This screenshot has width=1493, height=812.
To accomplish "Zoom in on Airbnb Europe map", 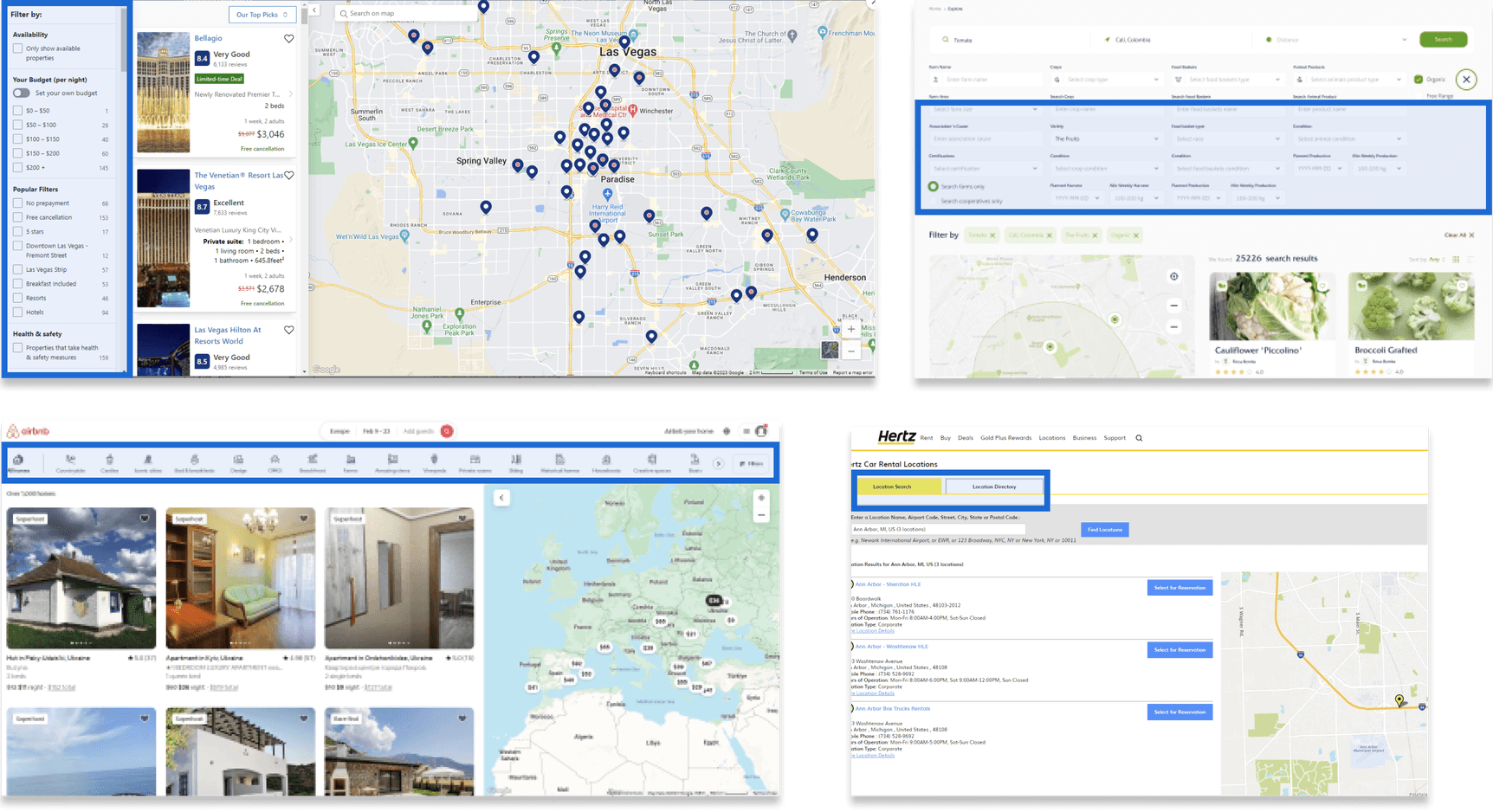I will pyautogui.click(x=761, y=498).
